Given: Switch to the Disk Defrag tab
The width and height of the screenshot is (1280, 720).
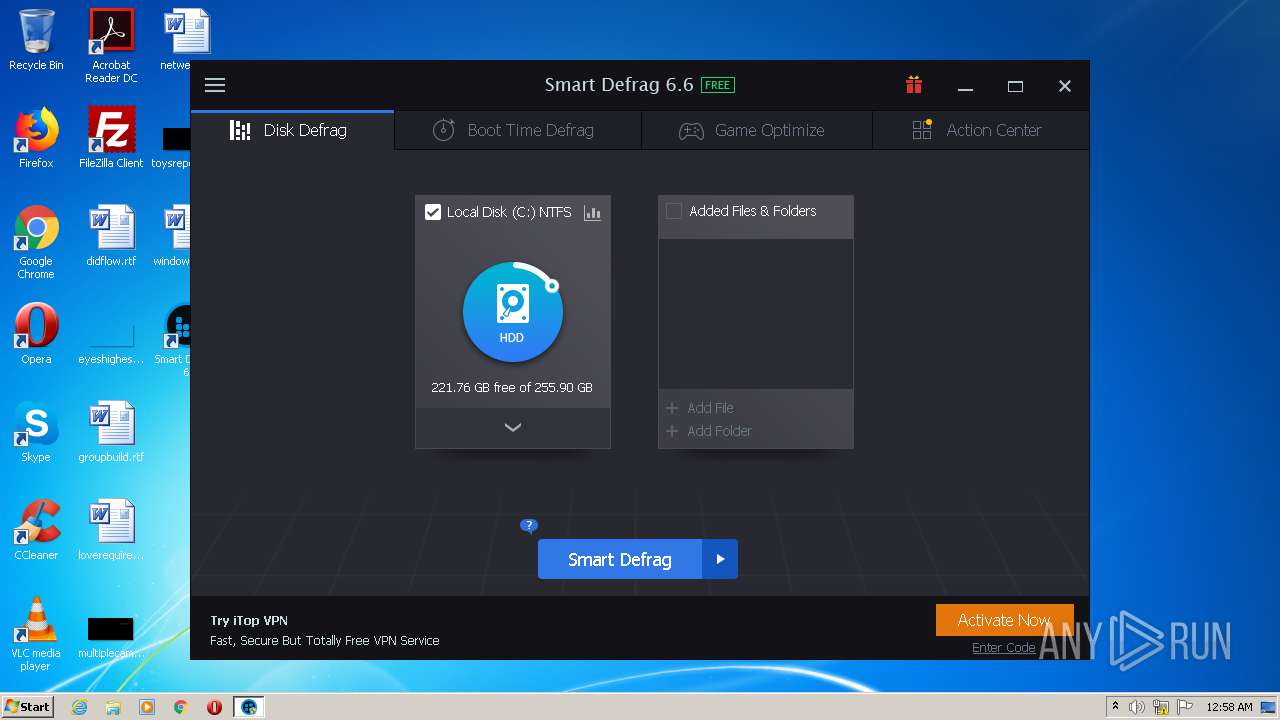Looking at the screenshot, I should click(292, 130).
